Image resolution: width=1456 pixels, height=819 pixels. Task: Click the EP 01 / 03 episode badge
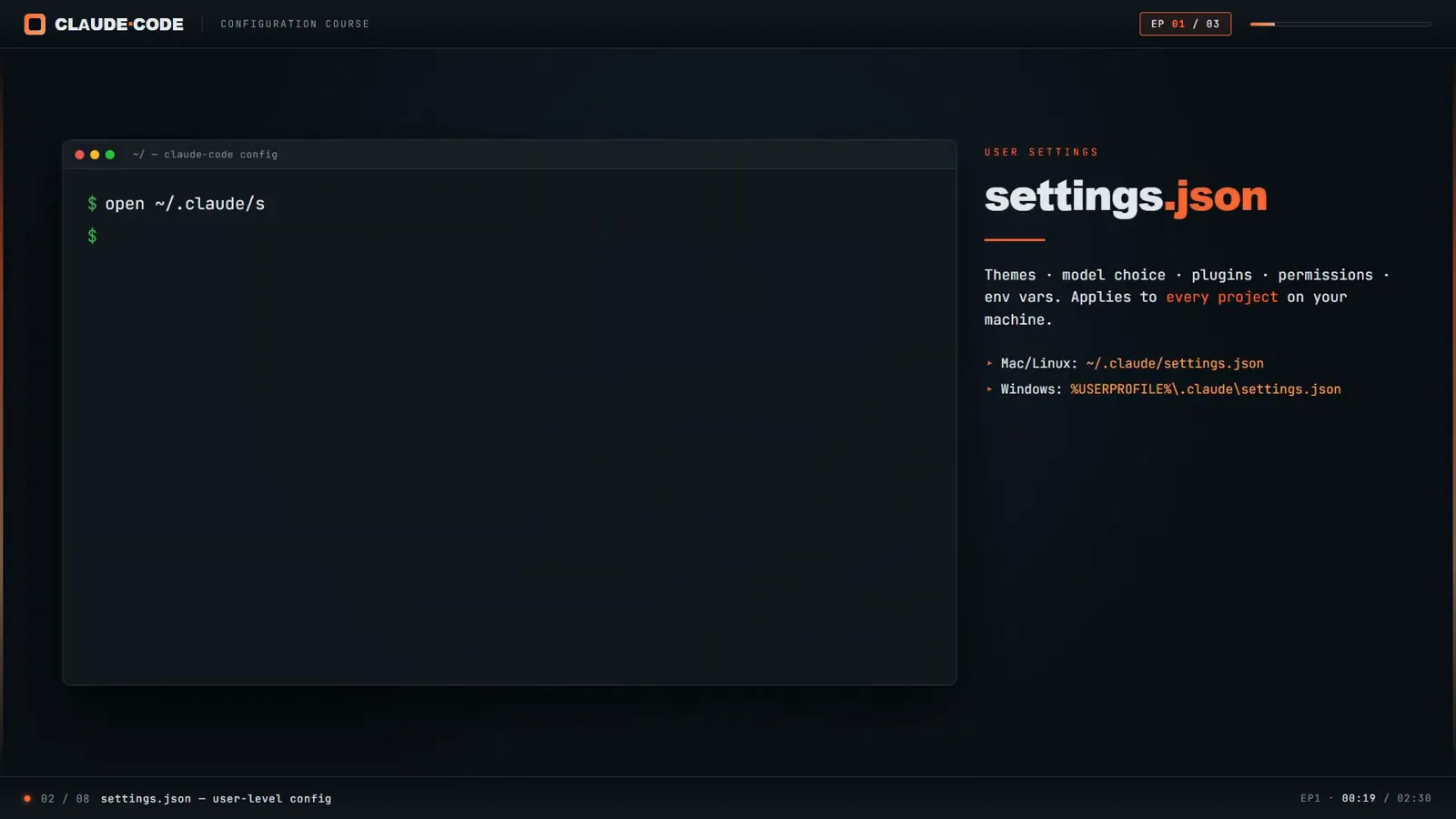tap(1185, 24)
